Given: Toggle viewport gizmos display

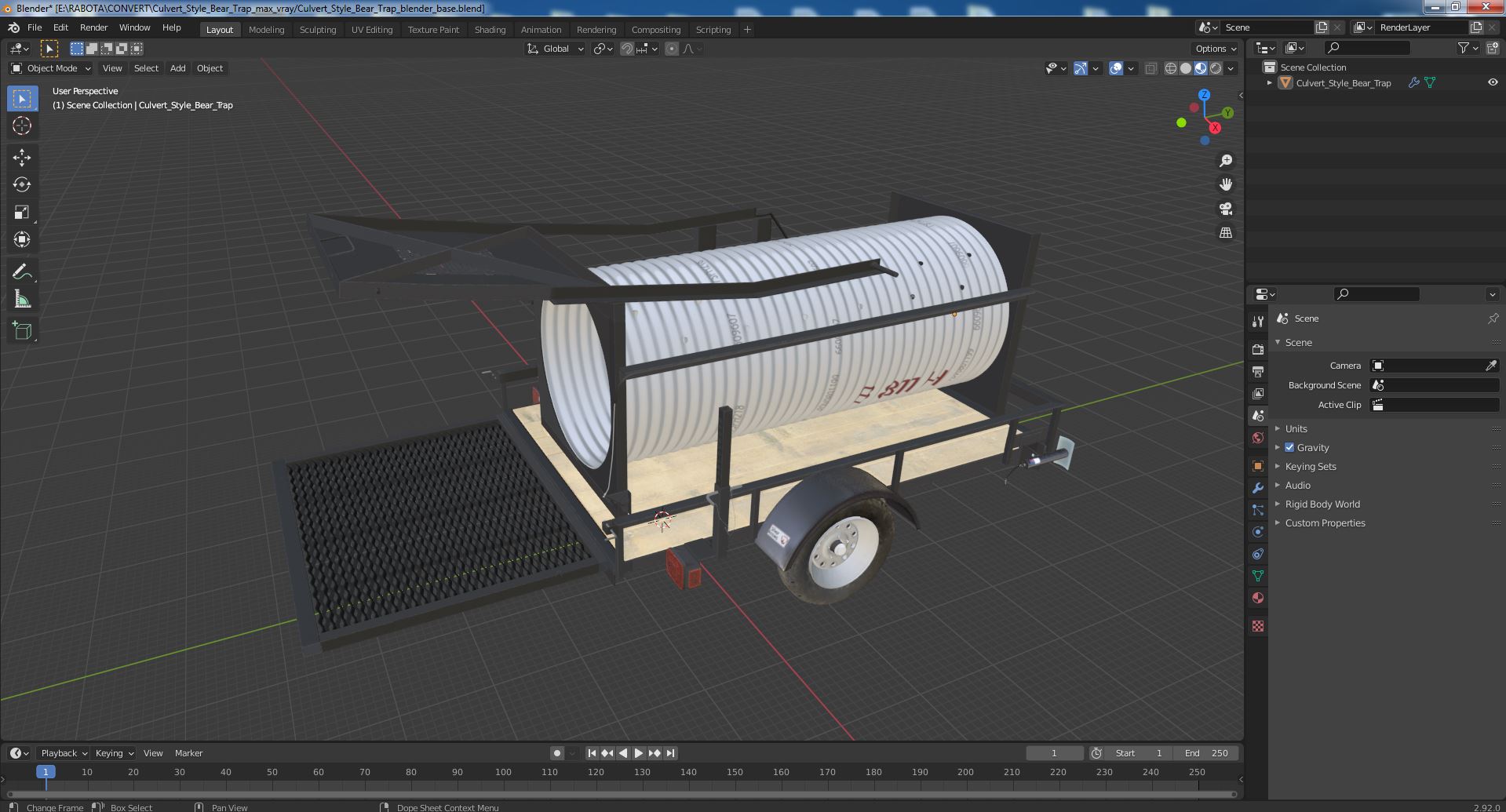Looking at the screenshot, I should tap(1081, 68).
